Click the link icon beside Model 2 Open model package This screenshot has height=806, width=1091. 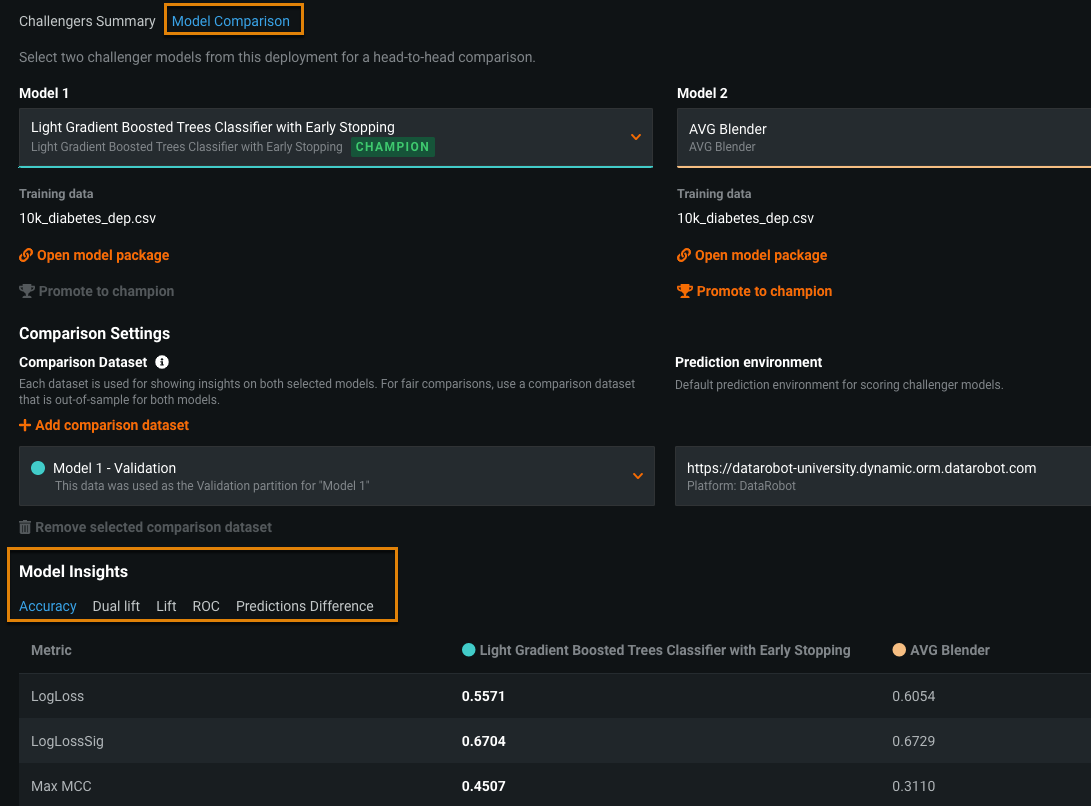[x=684, y=255]
